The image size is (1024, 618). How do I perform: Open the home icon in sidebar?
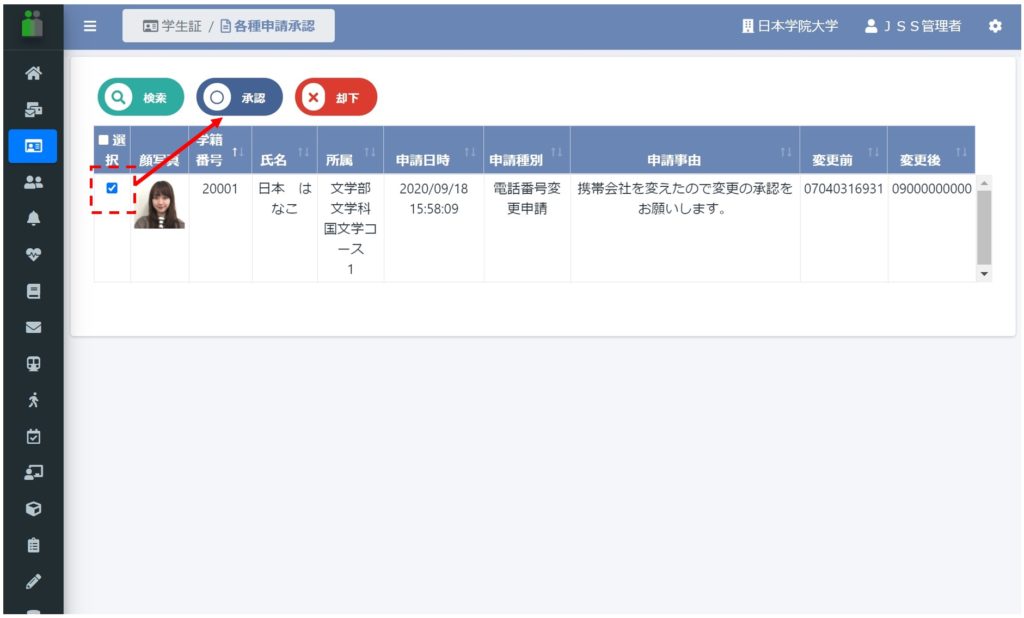coord(33,73)
